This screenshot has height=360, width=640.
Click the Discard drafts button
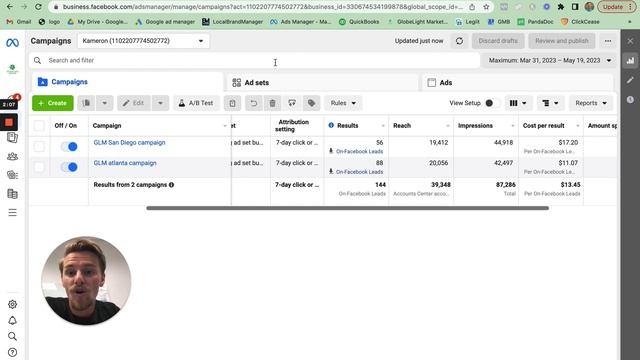[x=498, y=41]
